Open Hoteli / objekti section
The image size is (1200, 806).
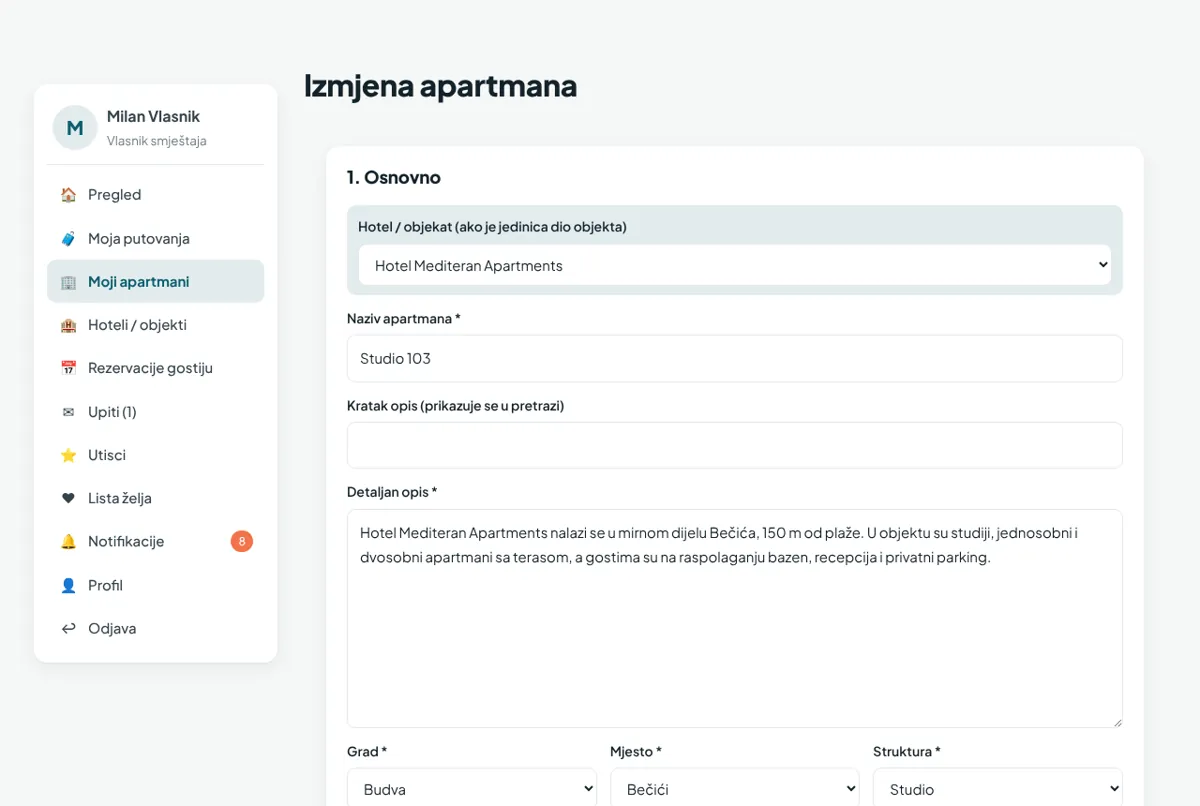coord(155,325)
